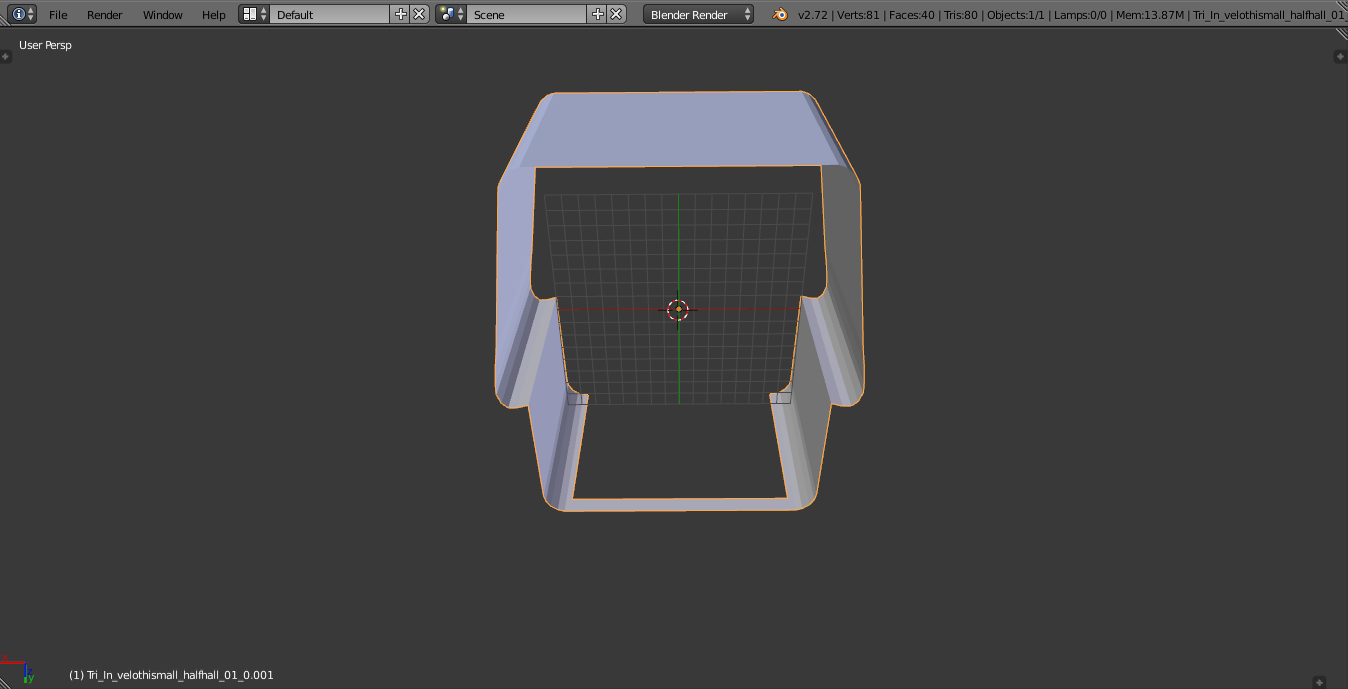The height and width of the screenshot is (689, 1348).
Task: Click the Objects:1/1 statistic
Action: click(x=1016, y=15)
